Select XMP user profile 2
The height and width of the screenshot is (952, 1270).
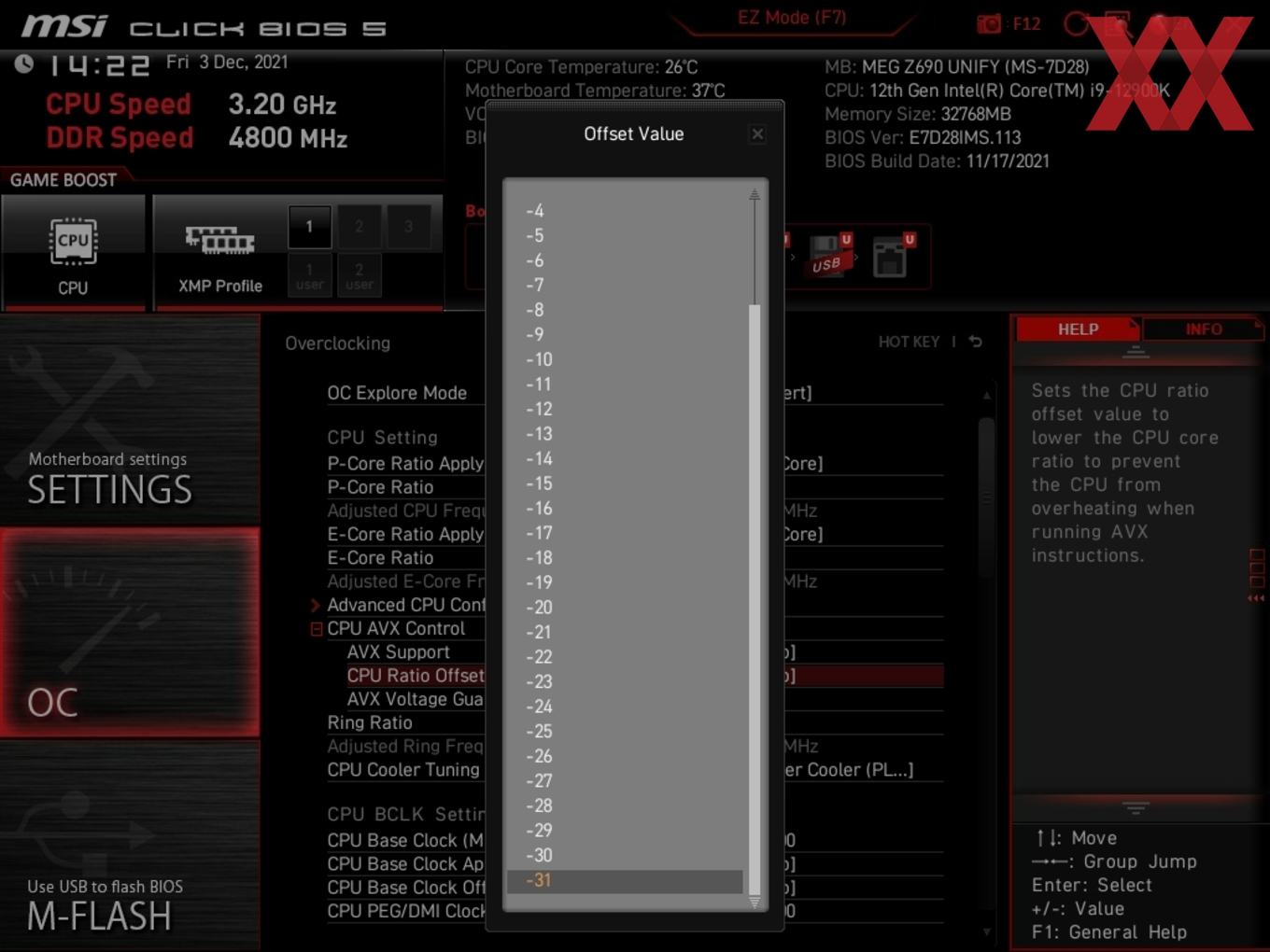359,275
